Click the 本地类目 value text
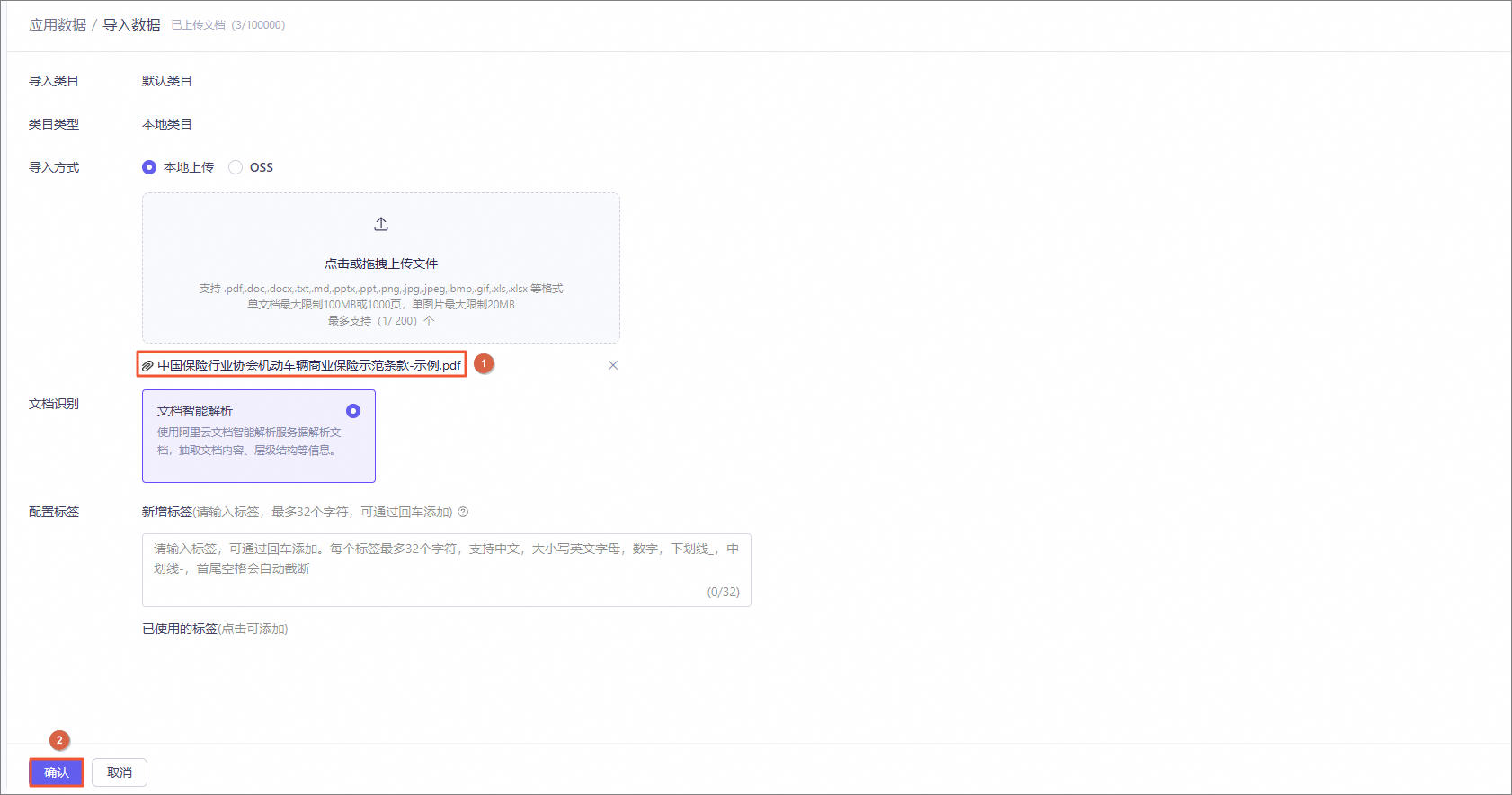 coord(167,124)
